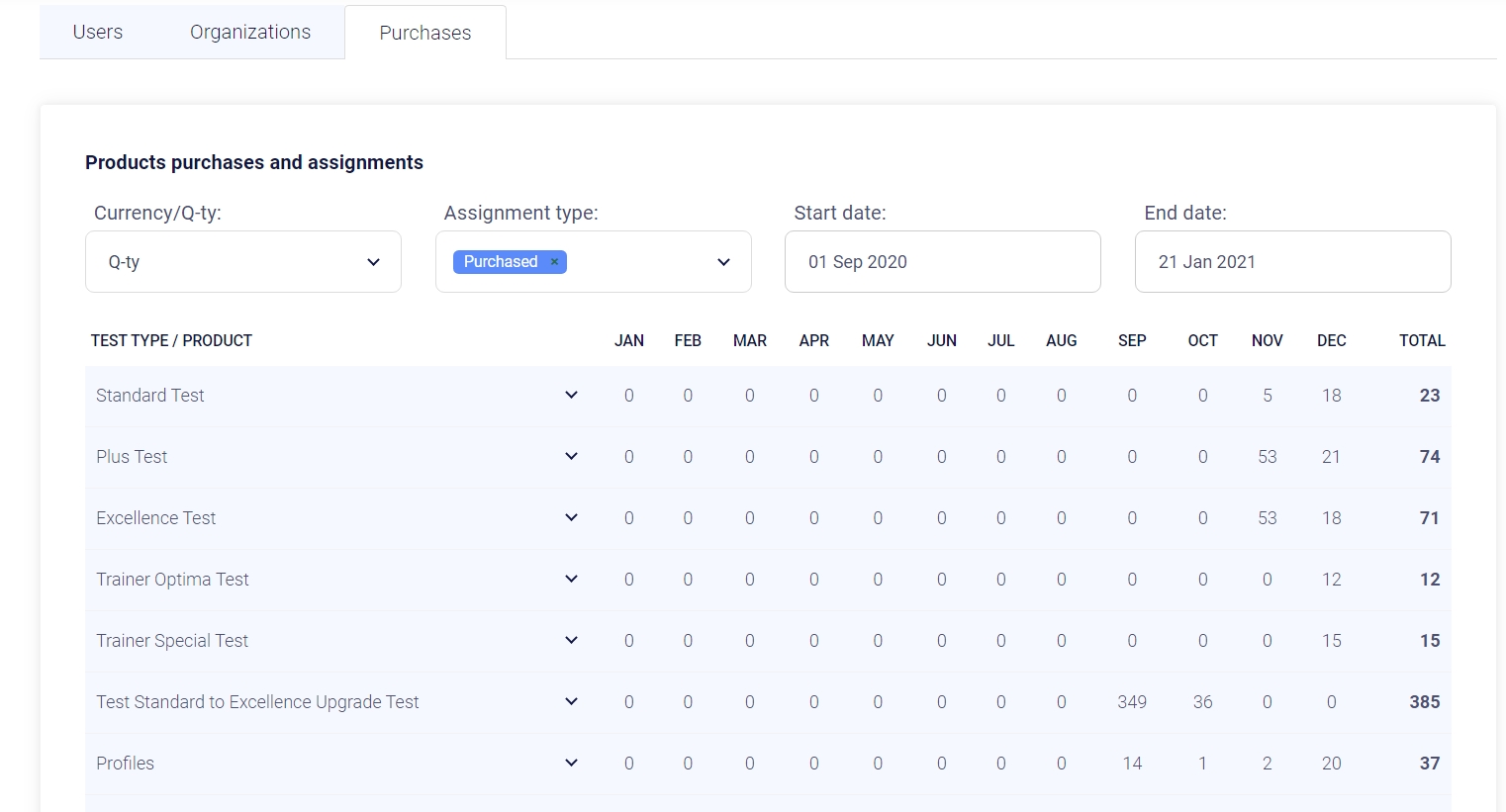Click Profiles total 37
Image resolution: width=1506 pixels, height=812 pixels.
pyautogui.click(x=1430, y=764)
